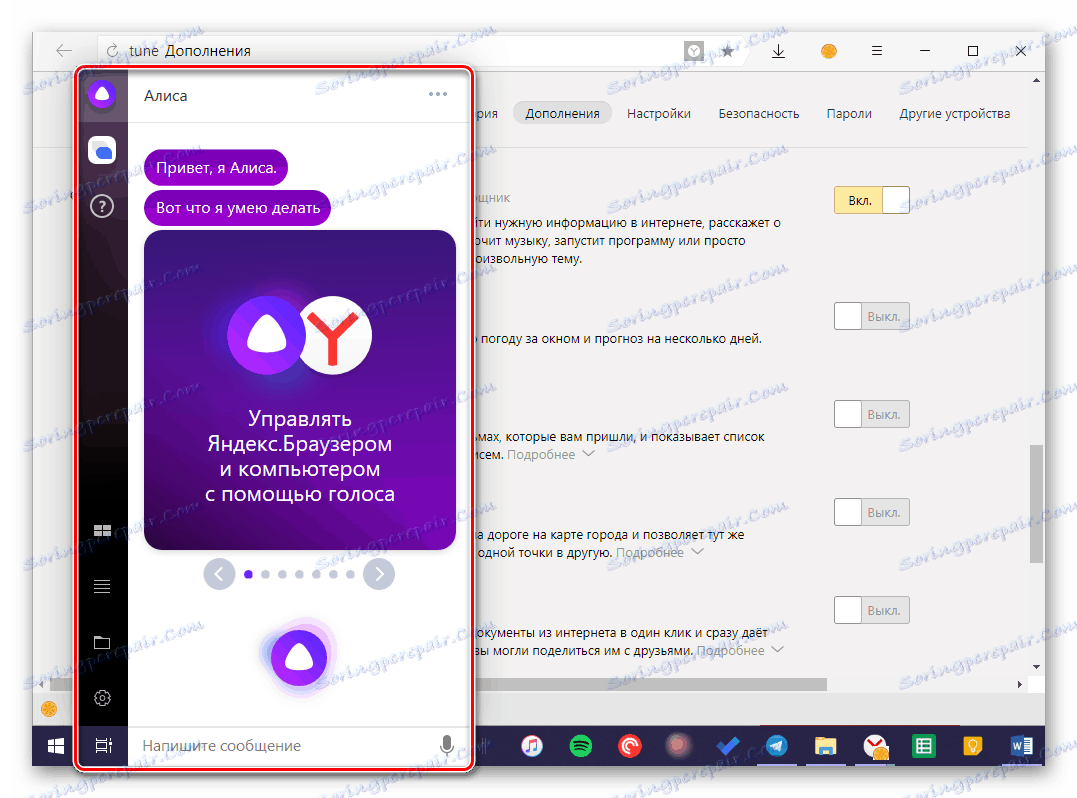Go to next Alisa skill card
Viewport: 1077px width, 798px height.
(379, 574)
